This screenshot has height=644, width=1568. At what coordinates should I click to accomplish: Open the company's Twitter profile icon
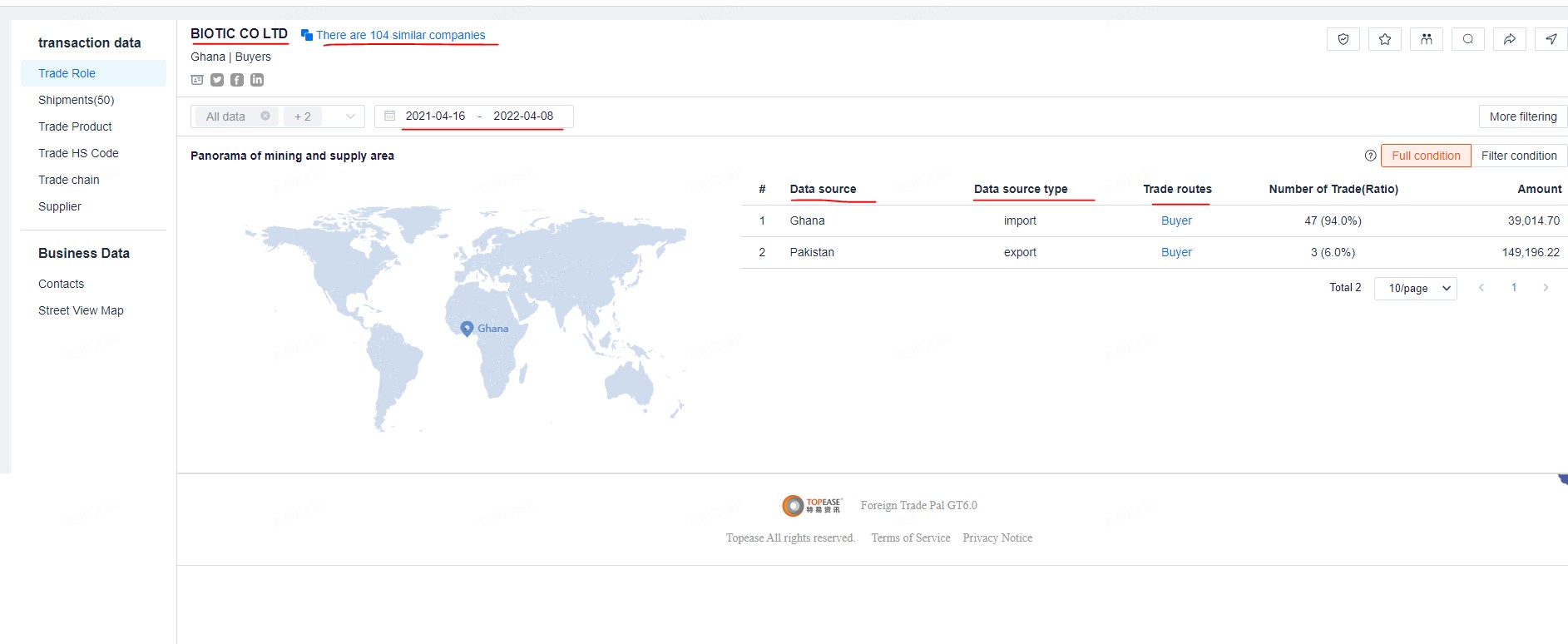point(217,80)
